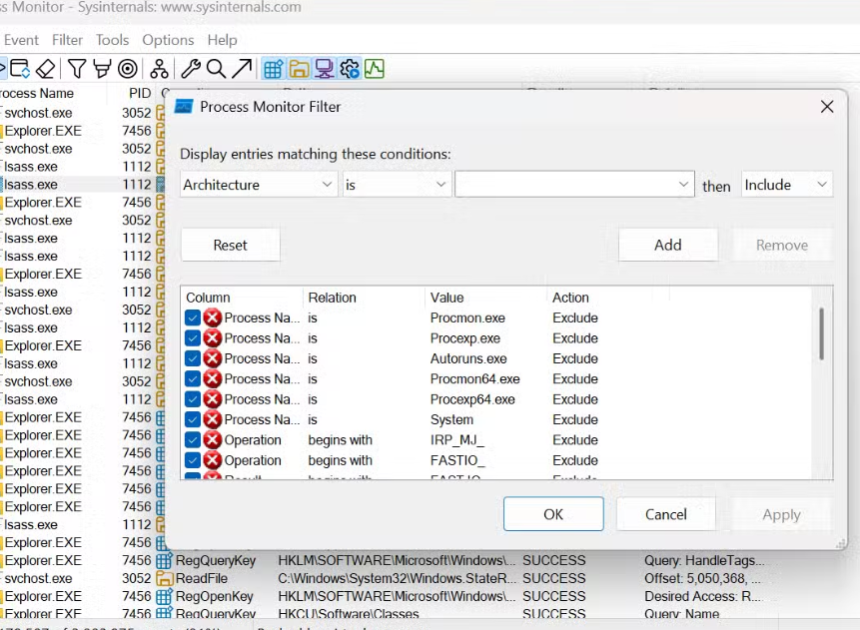This screenshot has height=630, width=860.
Task: Click the red X icon of FASTIO_ filter
Action: (212, 460)
